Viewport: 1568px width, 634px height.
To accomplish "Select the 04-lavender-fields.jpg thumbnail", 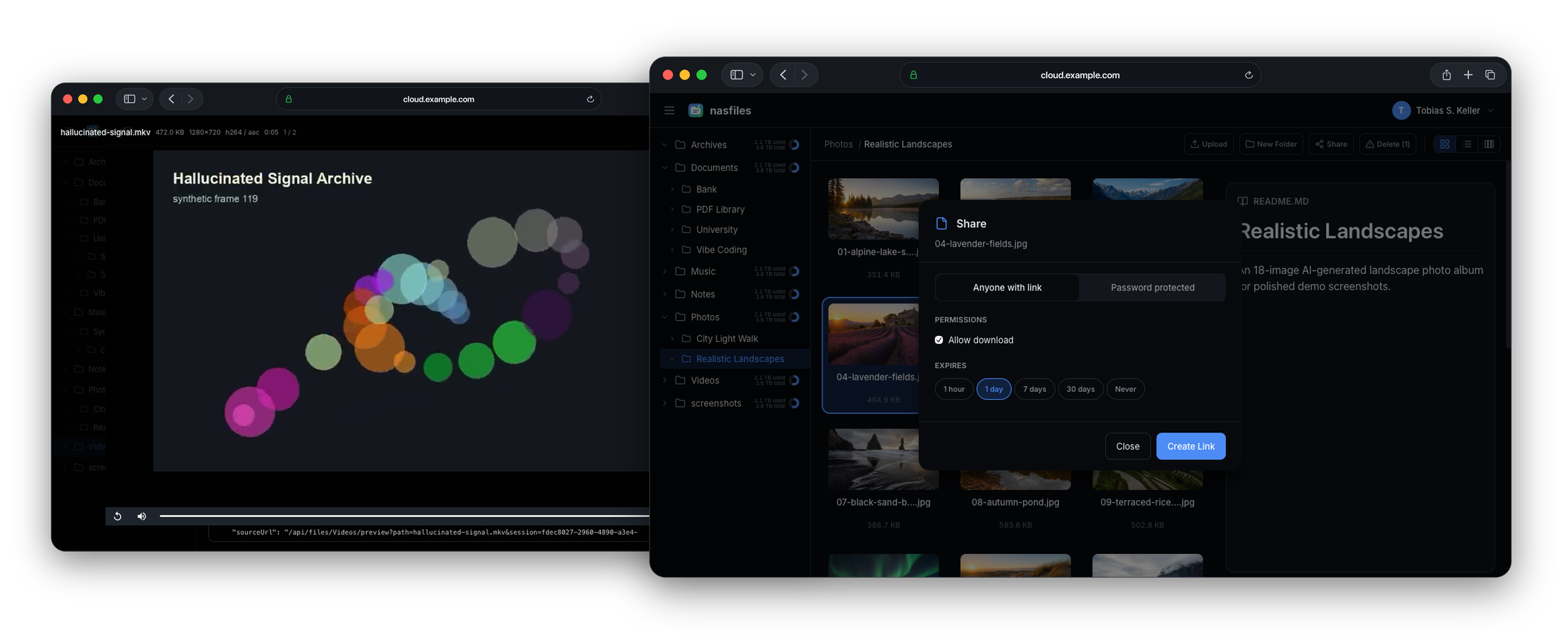I will 873,334.
